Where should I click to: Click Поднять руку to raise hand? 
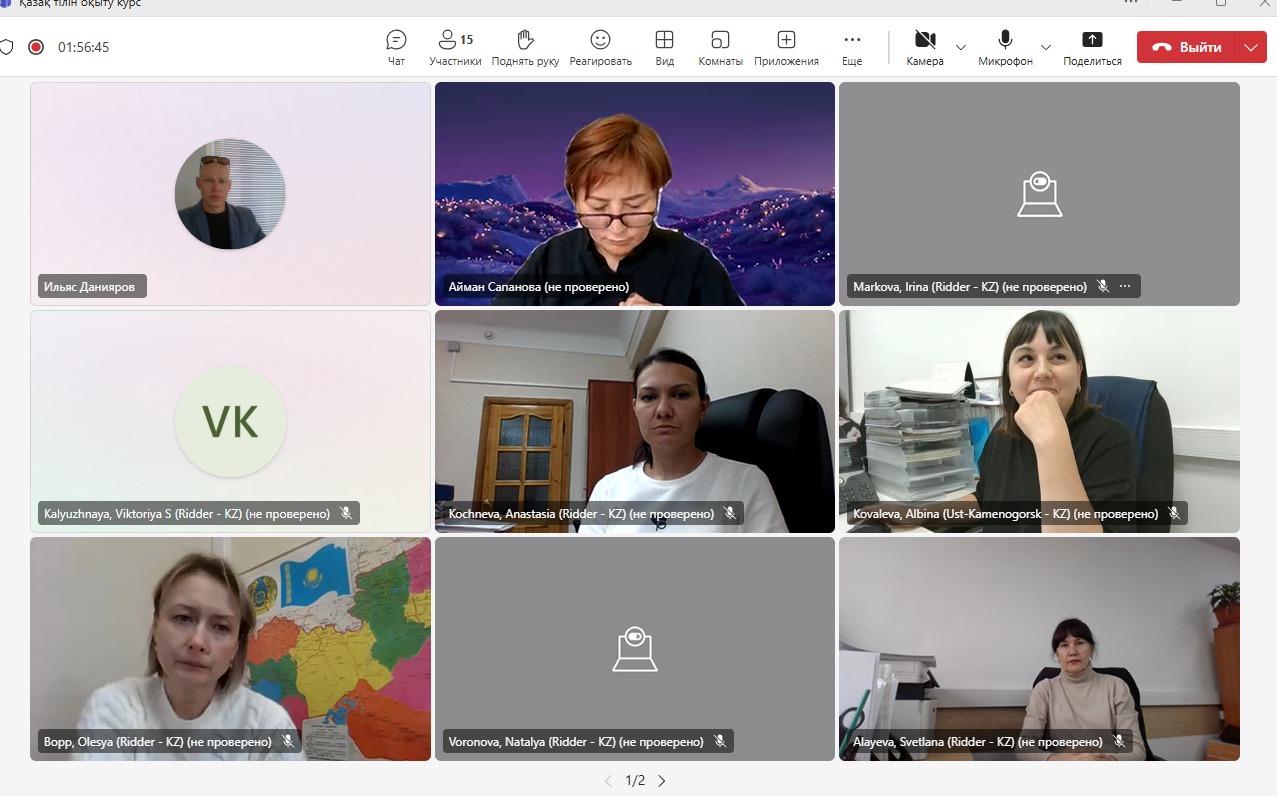(525, 47)
